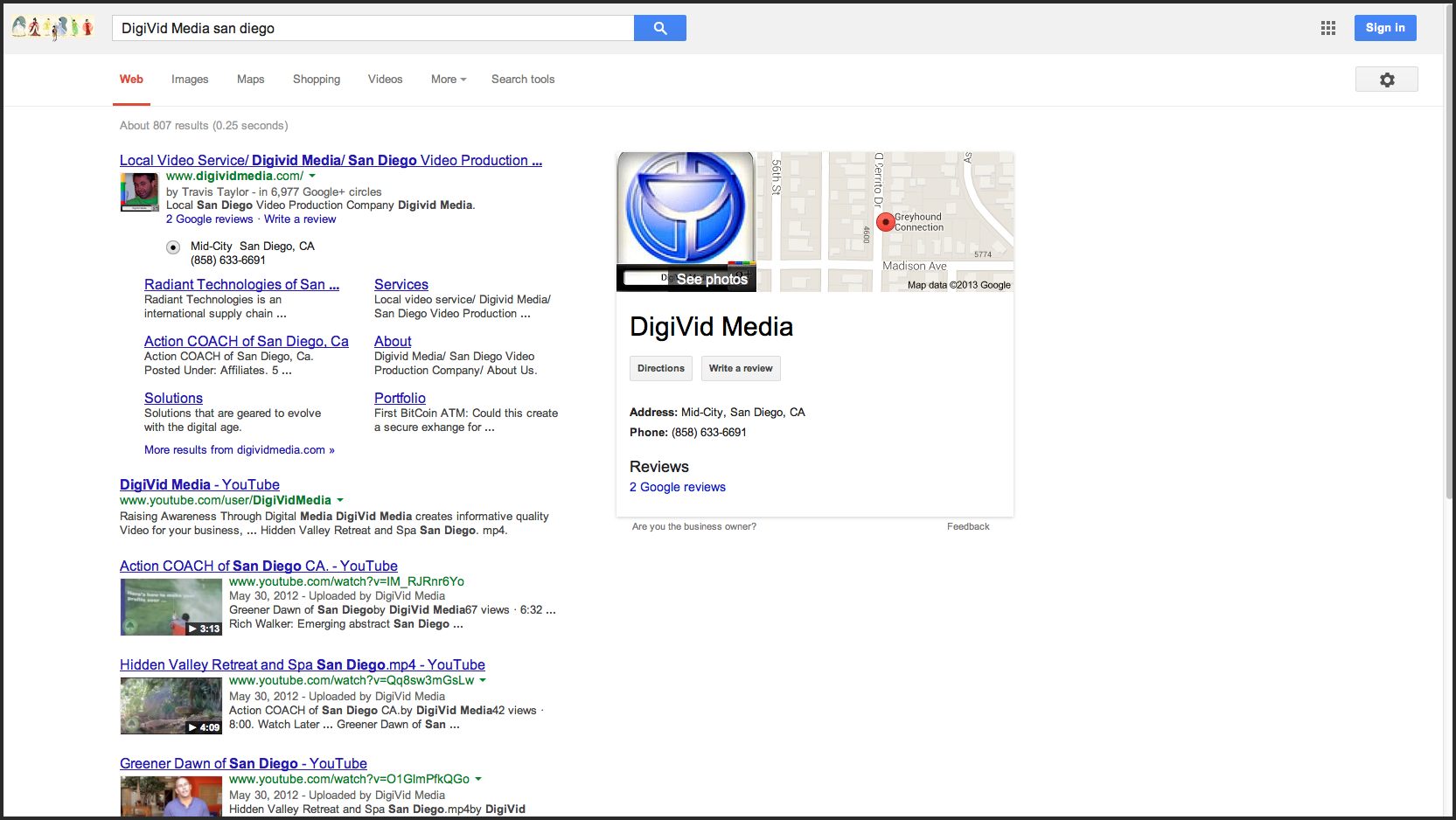The width and height of the screenshot is (1456, 820).
Task: Click Travis Taylor author photo thumbnail
Action: pyautogui.click(x=139, y=192)
